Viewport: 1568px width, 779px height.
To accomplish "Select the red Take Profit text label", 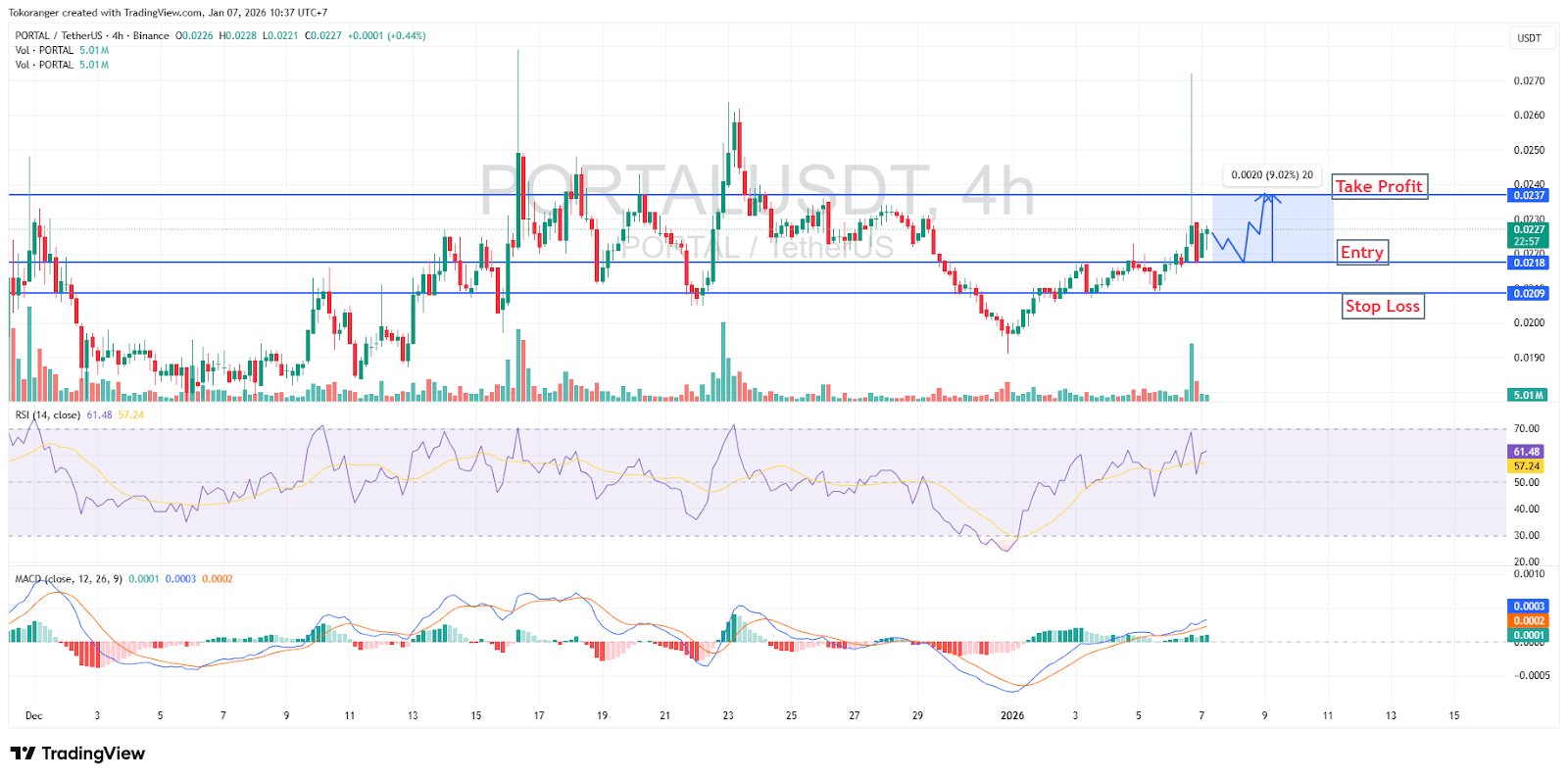I will pos(1379,186).
